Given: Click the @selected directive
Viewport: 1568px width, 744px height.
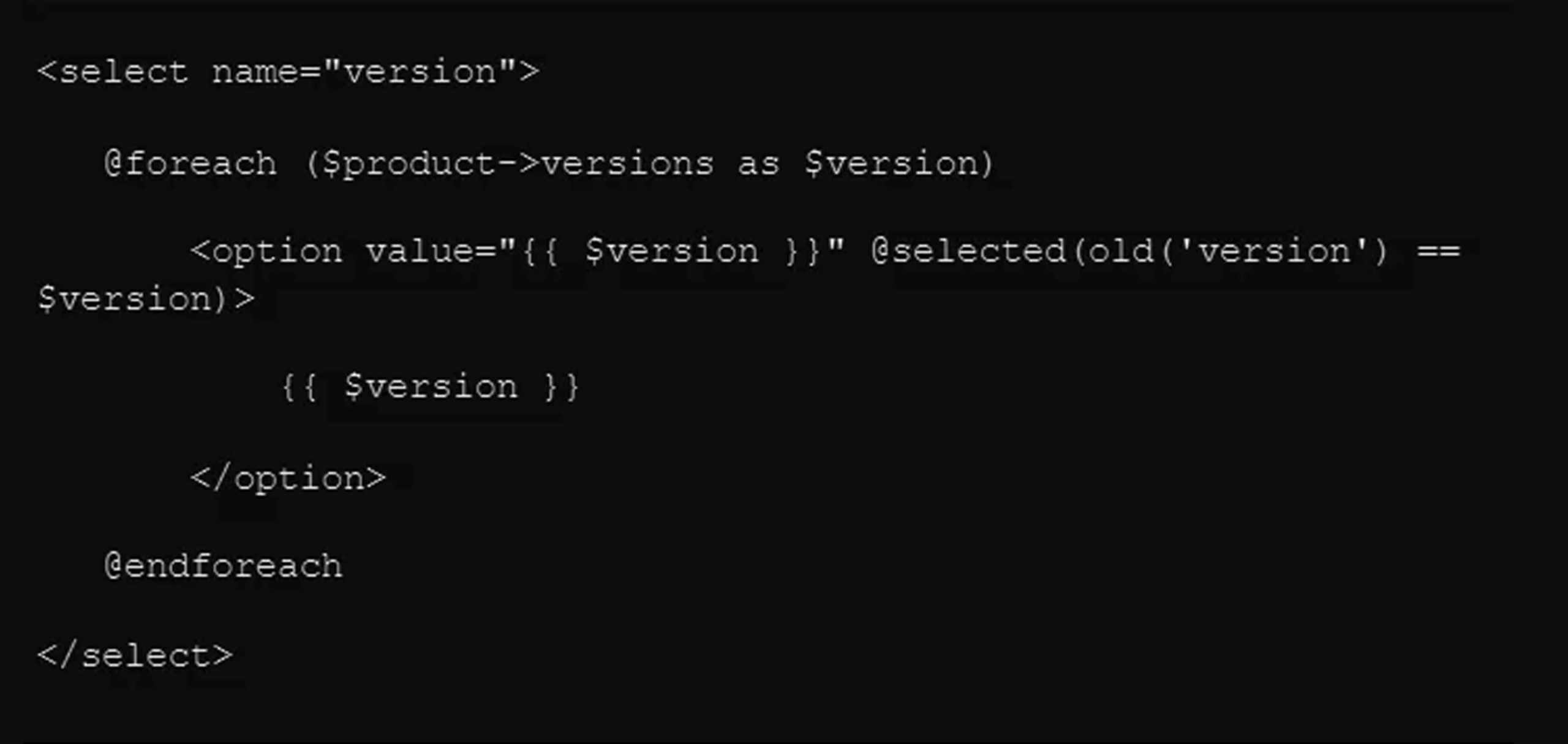Looking at the screenshot, I should [968, 251].
